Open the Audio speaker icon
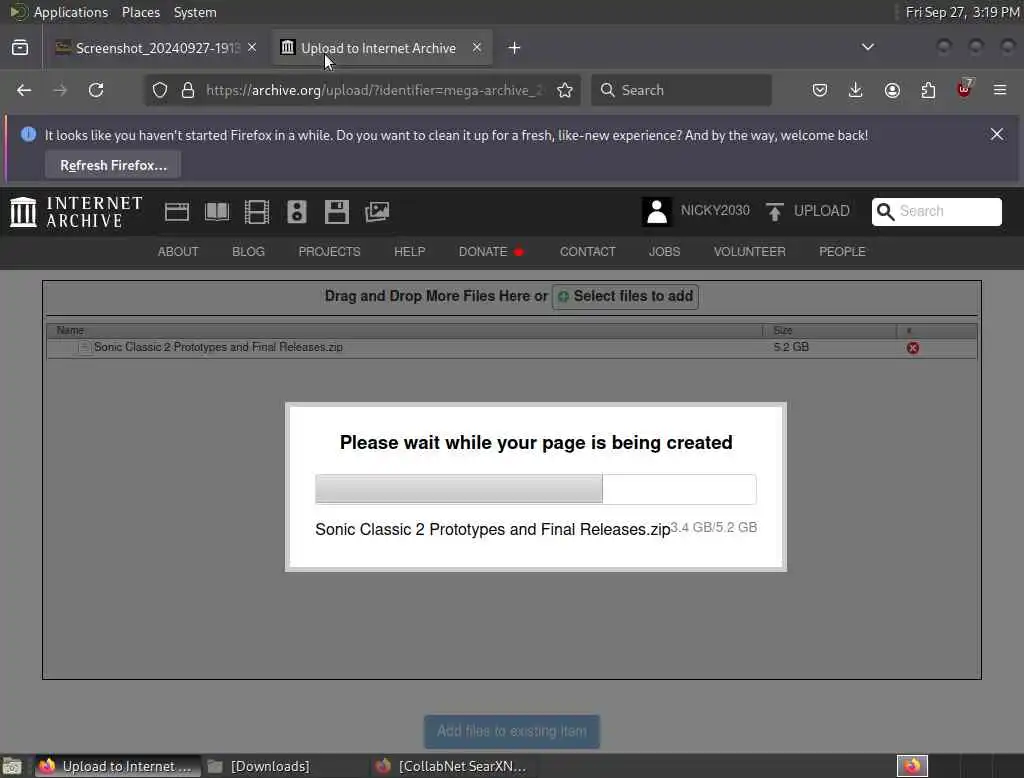1024x778 pixels. pos(296,212)
